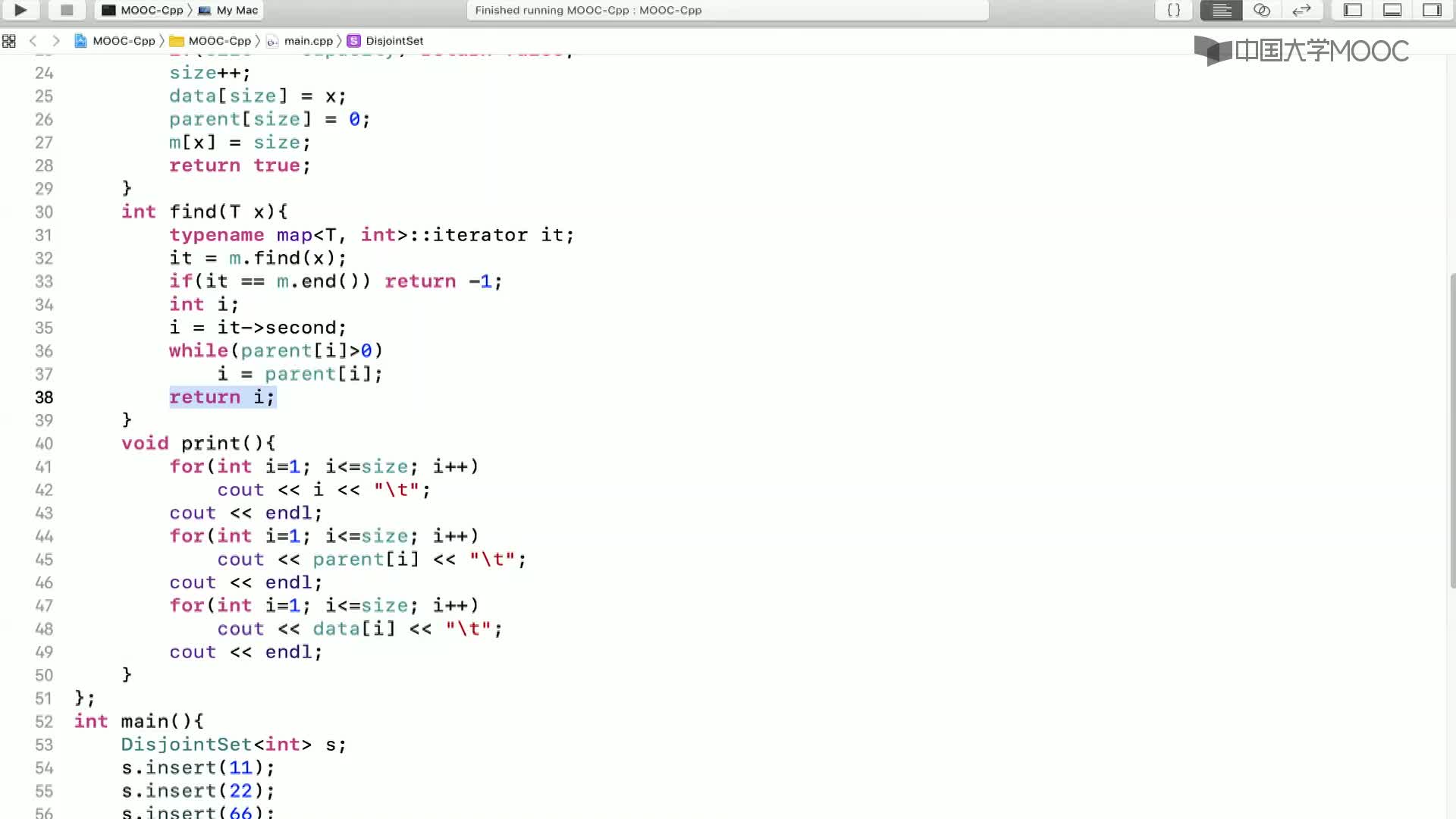Click the vertical editor scrollbar
Screen dimensions: 1456x819
tap(1452, 430)
